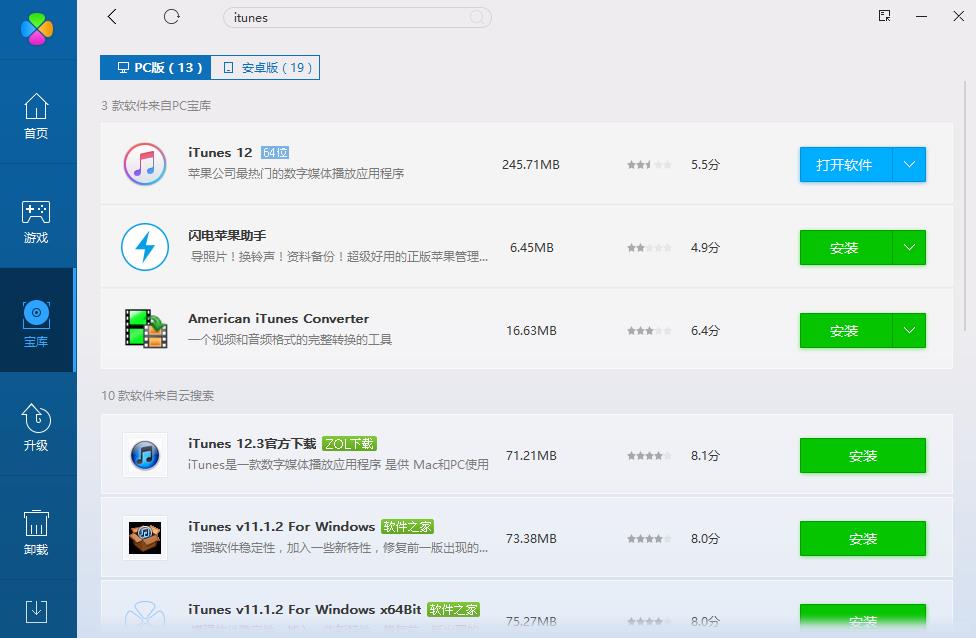
Task: Click the iTunes 12 application icon
Action: coord(145,164)
